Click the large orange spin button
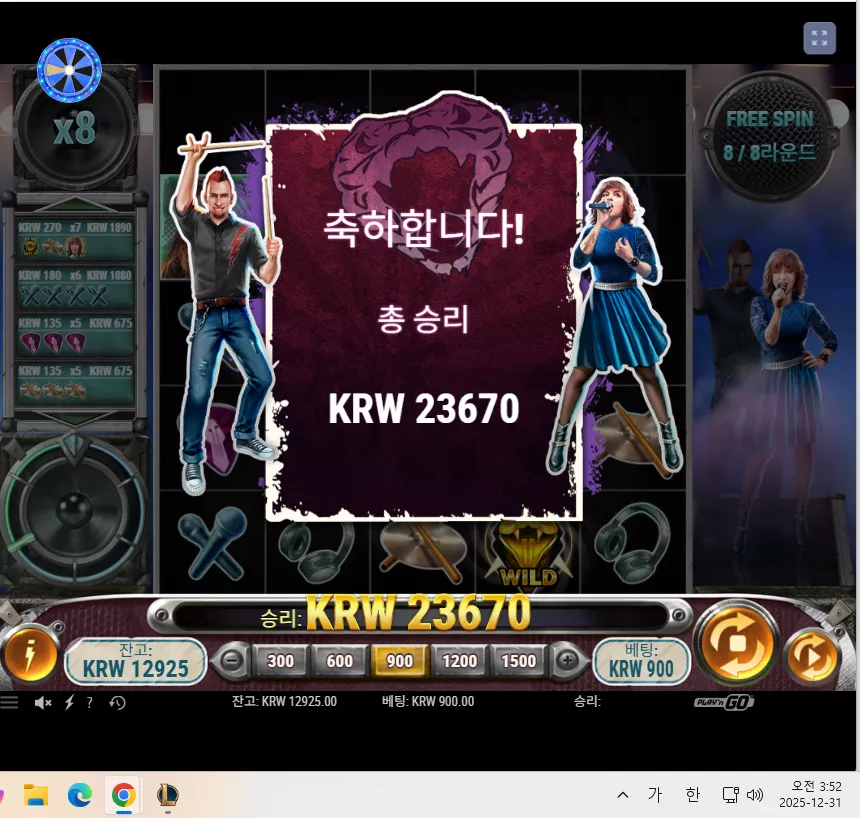860x818 pixels. click(x=737, y=644)
